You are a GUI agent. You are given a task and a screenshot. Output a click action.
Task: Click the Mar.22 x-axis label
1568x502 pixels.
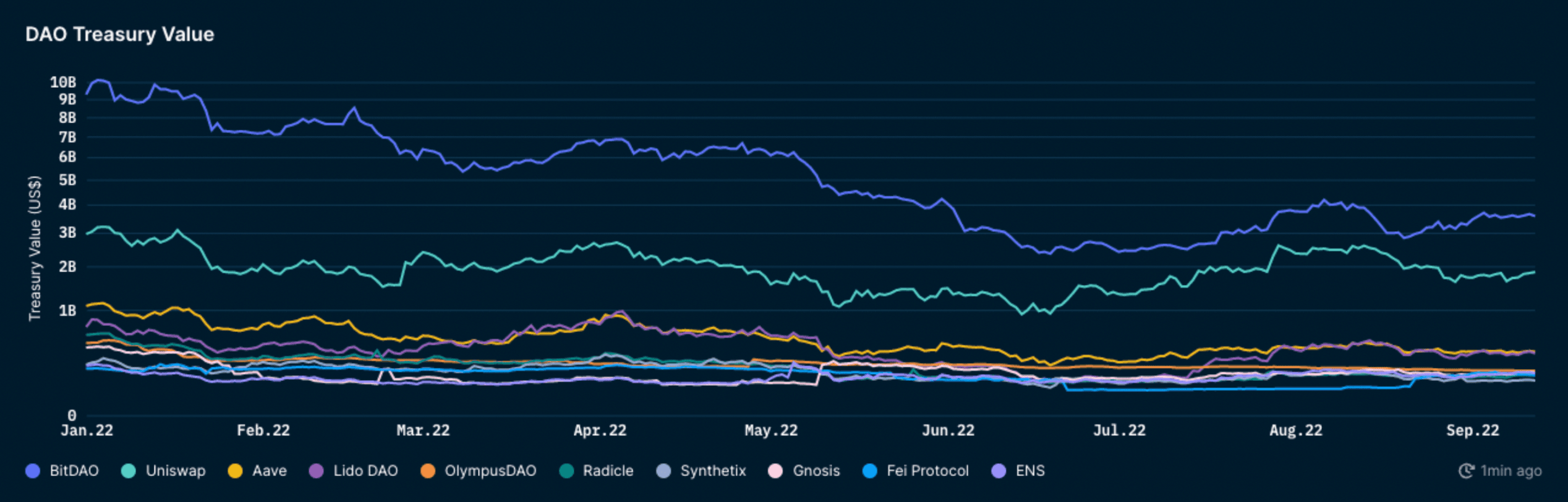coord(423,431)
